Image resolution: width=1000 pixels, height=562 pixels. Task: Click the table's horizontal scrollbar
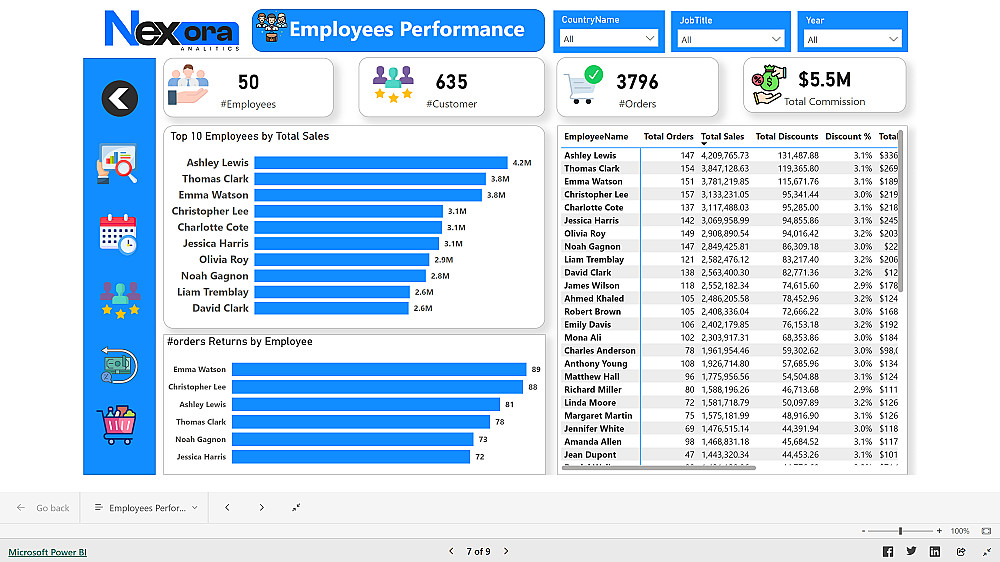(659, 468)
